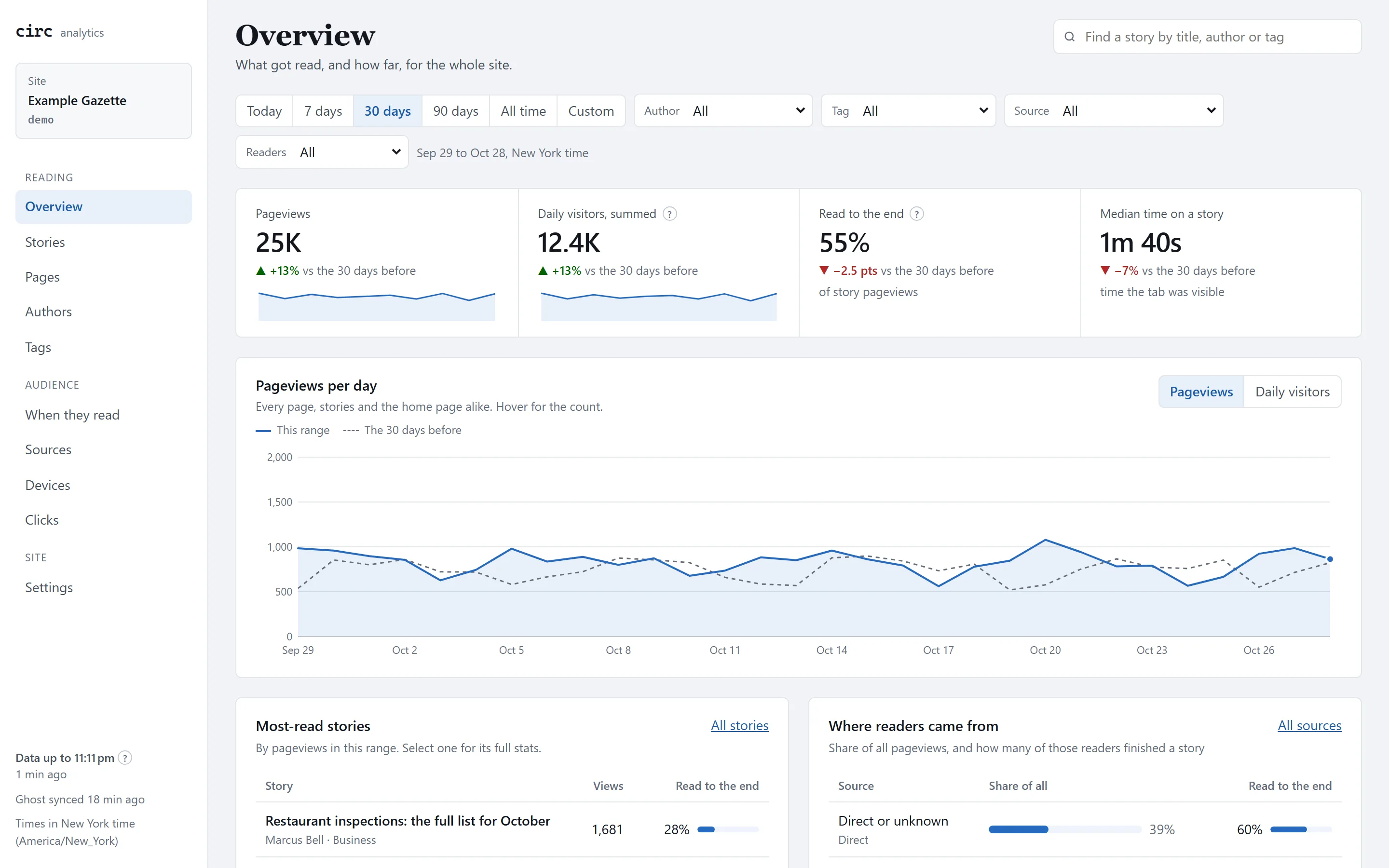Image resolution: width=1389 pixels, height=868 pixels.
Task: Select the Today date range
Action: pyautogui.click(x=264, y=111)
